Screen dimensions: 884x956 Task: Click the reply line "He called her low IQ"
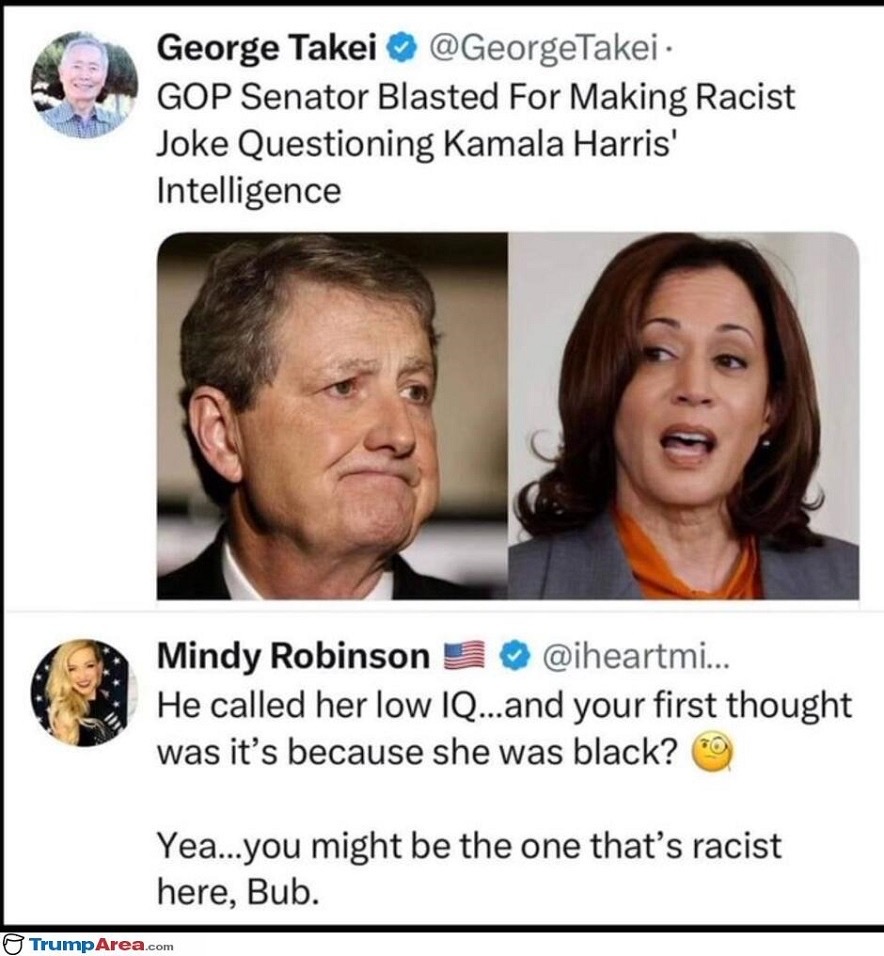pyautogui.click(x=504, y=705)
